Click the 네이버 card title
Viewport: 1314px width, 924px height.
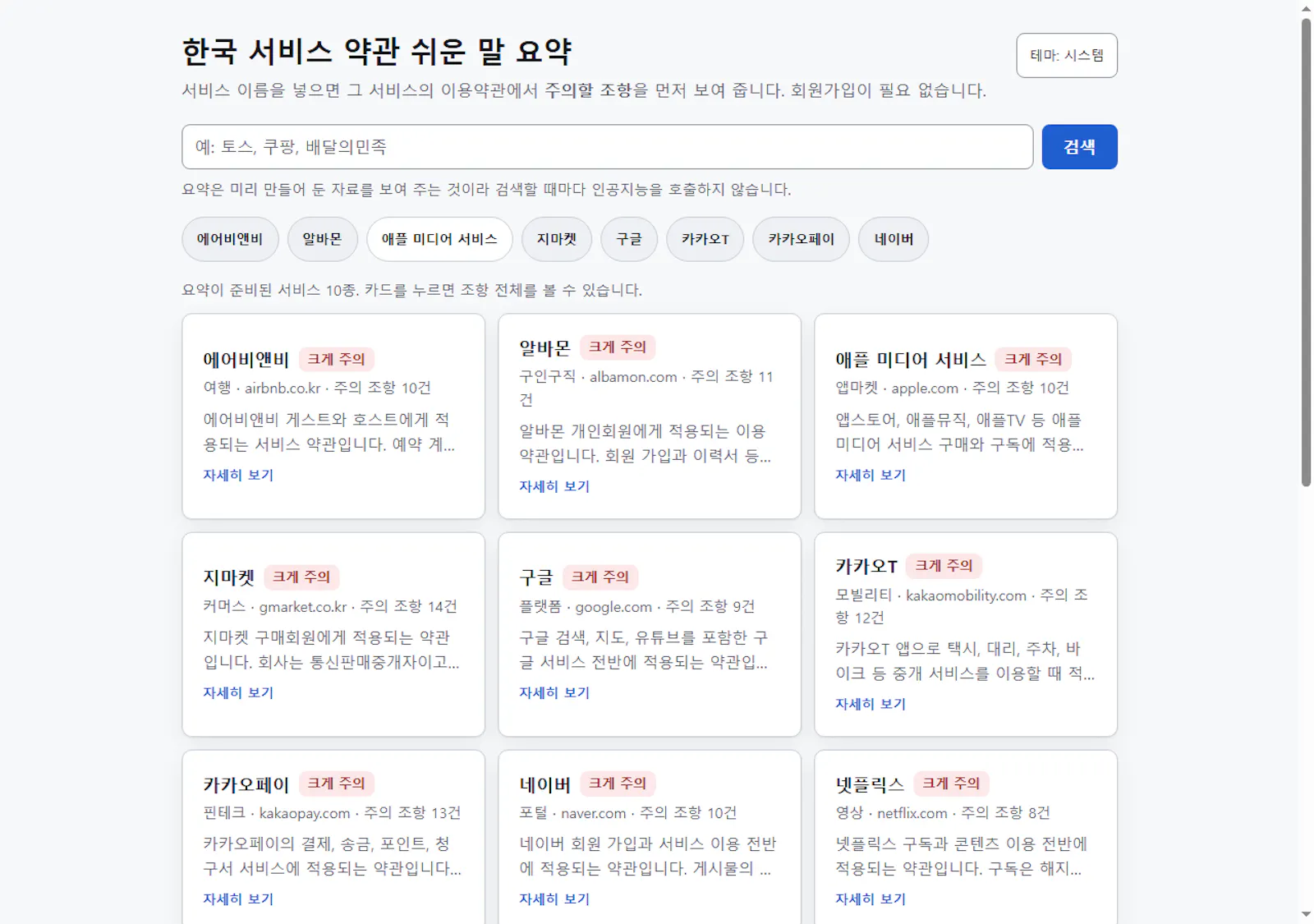[544, 784]
